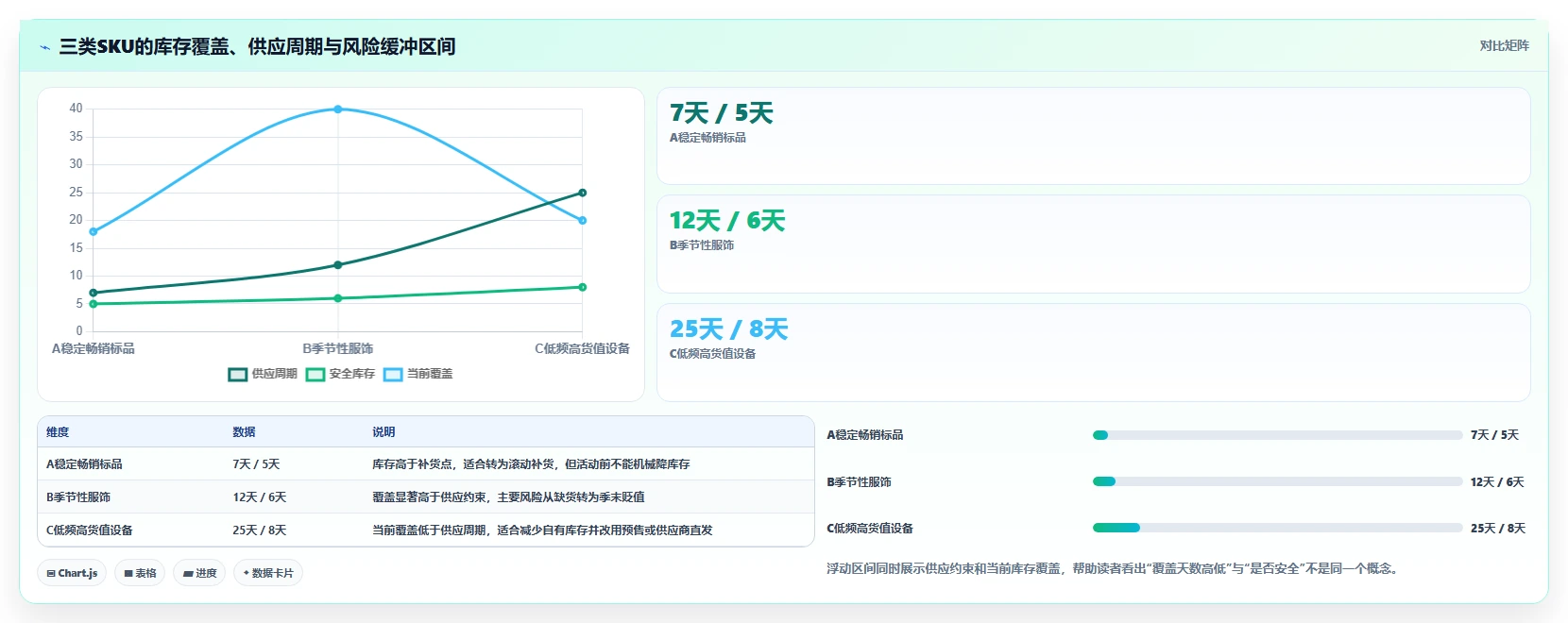Click the A稳定畅销标品 progress bar

click(x=1277, y=435)
